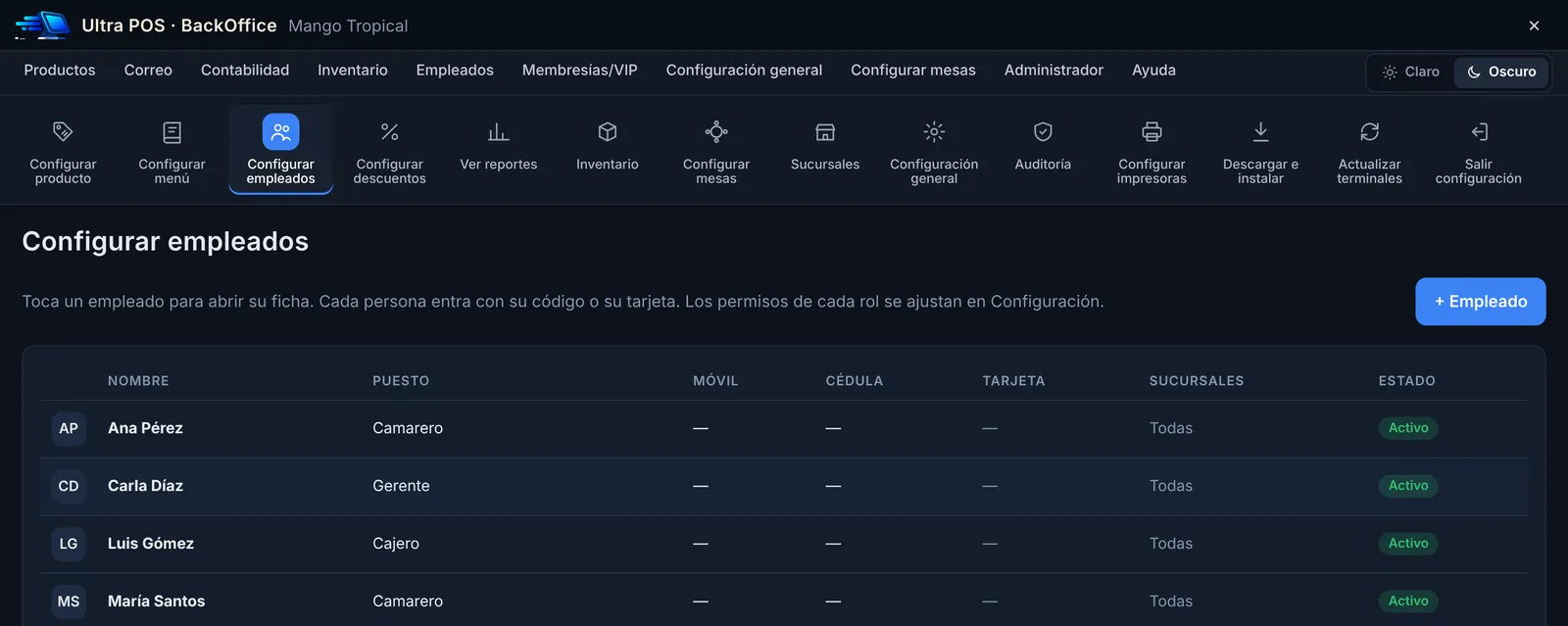1568x626 pixels.
Task: Open the Auditoría shield icon
Action: pyautogui.click(x=1043, y=131)
